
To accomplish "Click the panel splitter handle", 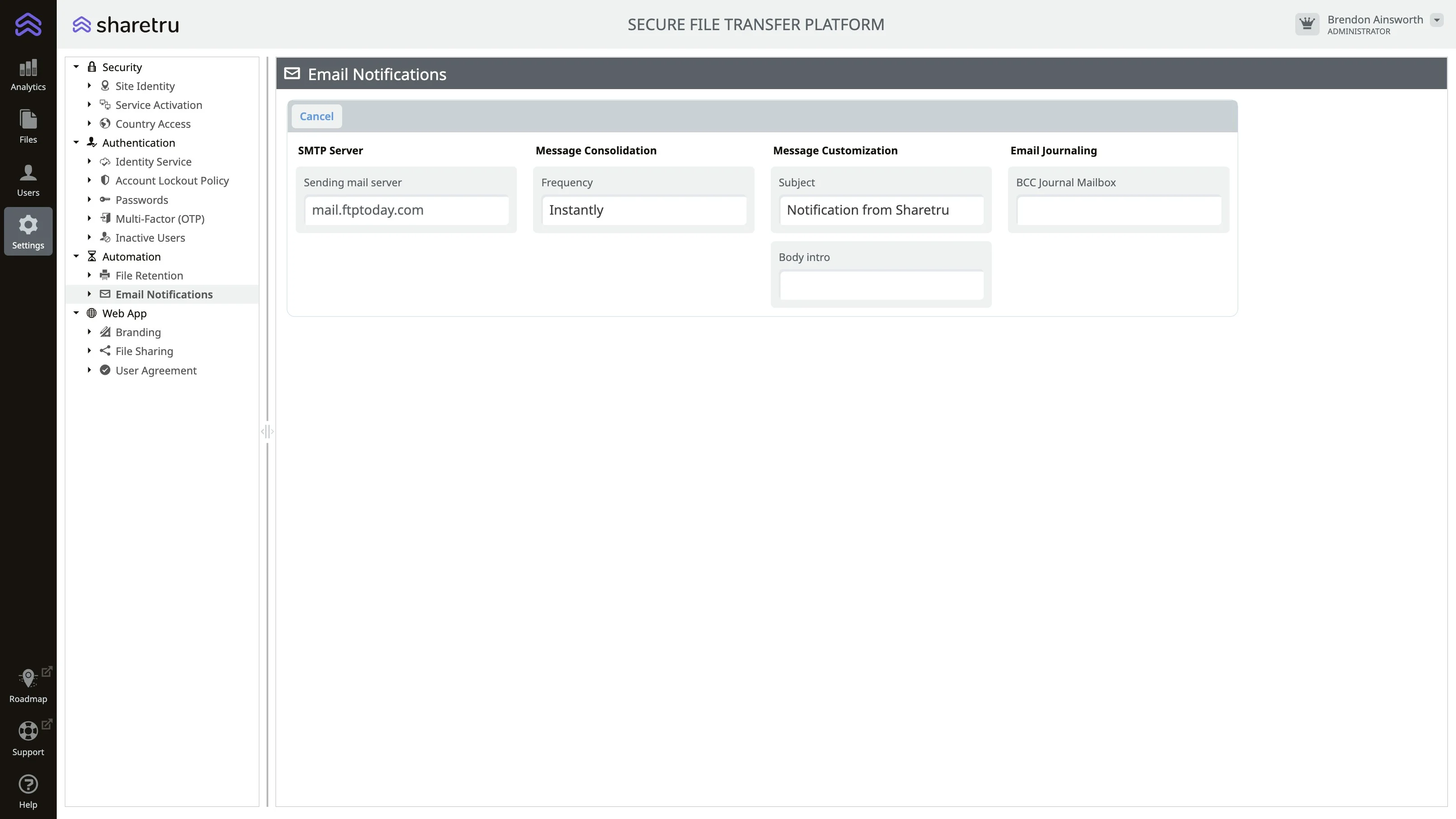I will (267, 432).
